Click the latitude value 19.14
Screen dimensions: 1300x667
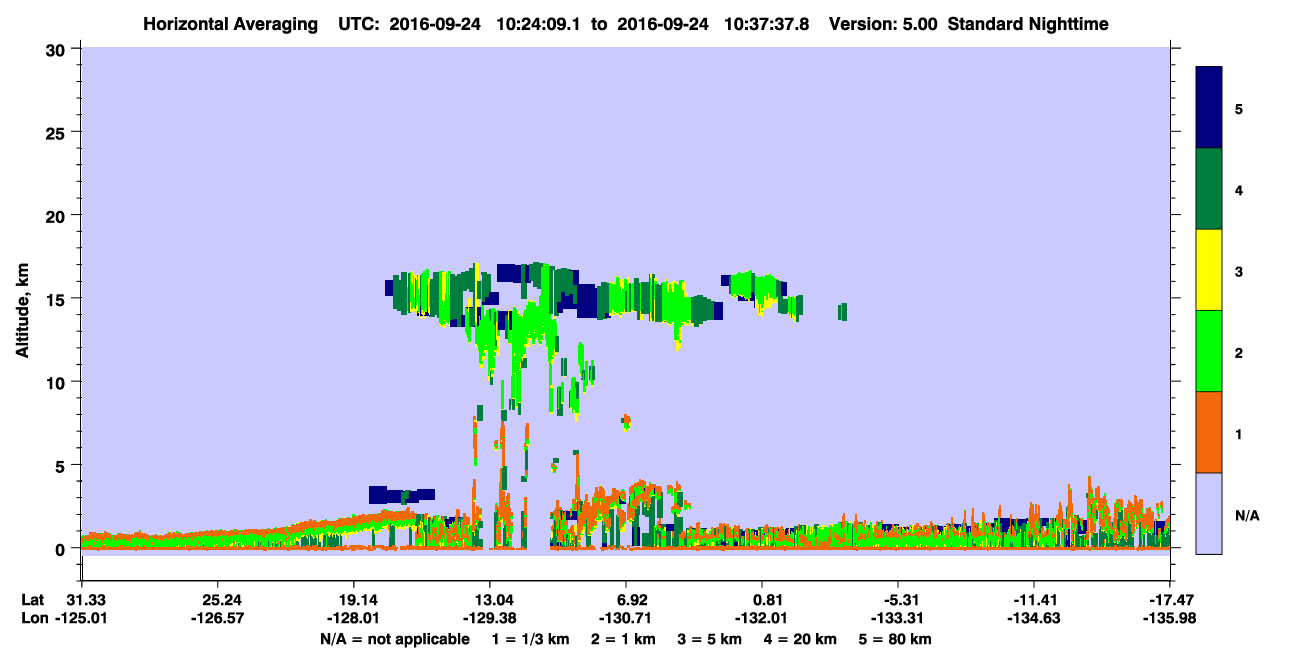[x=353, y=600]
